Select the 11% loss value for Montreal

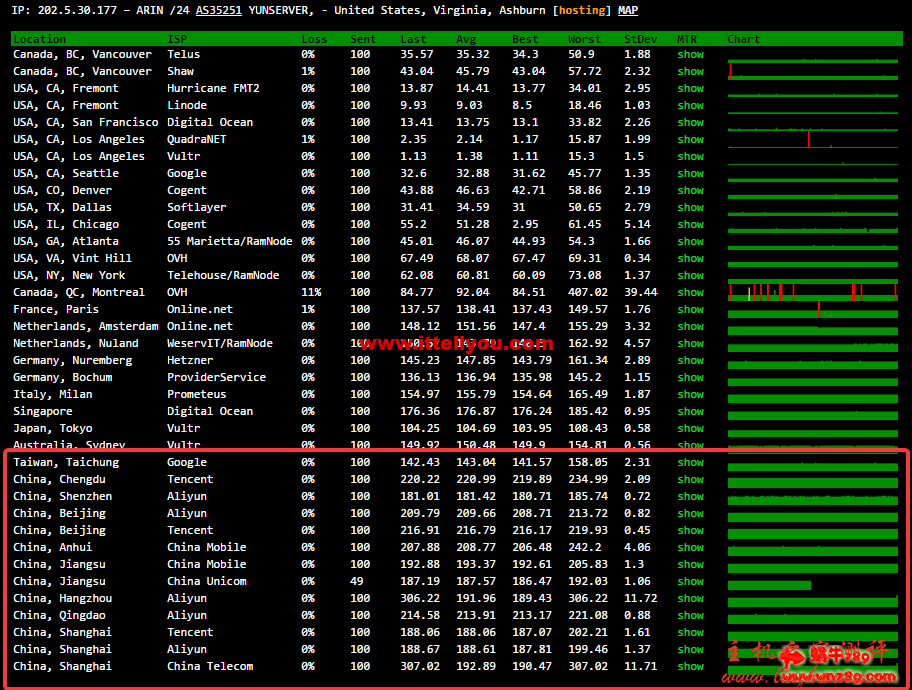[311, 292]
